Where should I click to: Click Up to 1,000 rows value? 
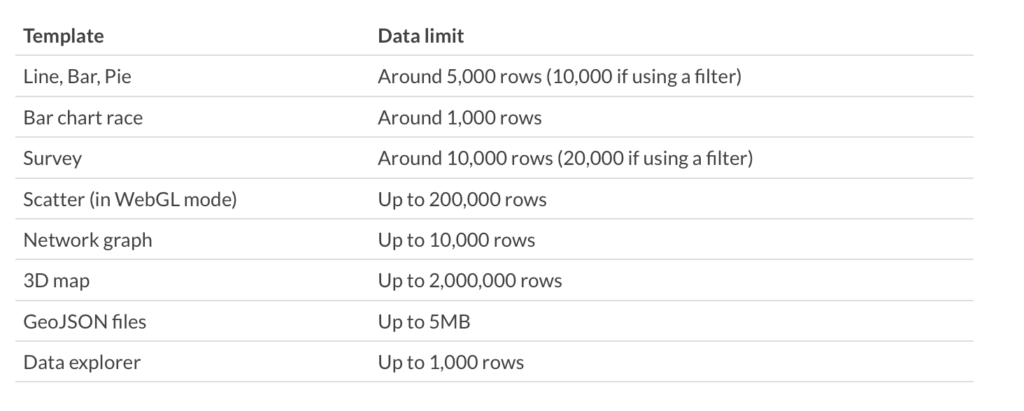click(451, 363)
